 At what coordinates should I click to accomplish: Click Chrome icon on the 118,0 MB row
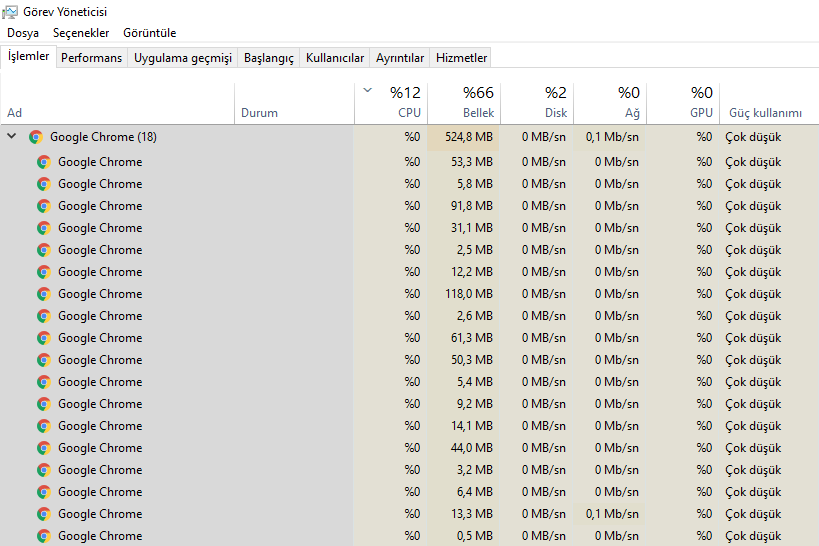point(44,294)
